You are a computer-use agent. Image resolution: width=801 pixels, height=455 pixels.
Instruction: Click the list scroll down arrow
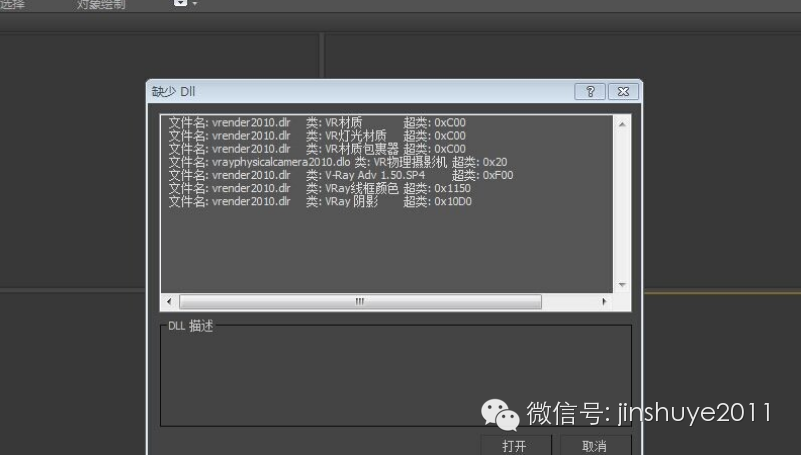(622, 284)
